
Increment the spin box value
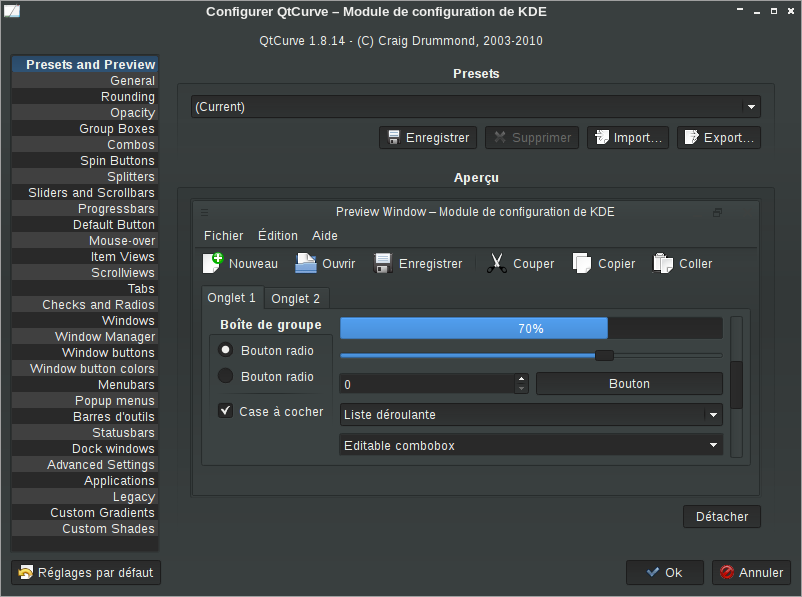coord(521,379)
